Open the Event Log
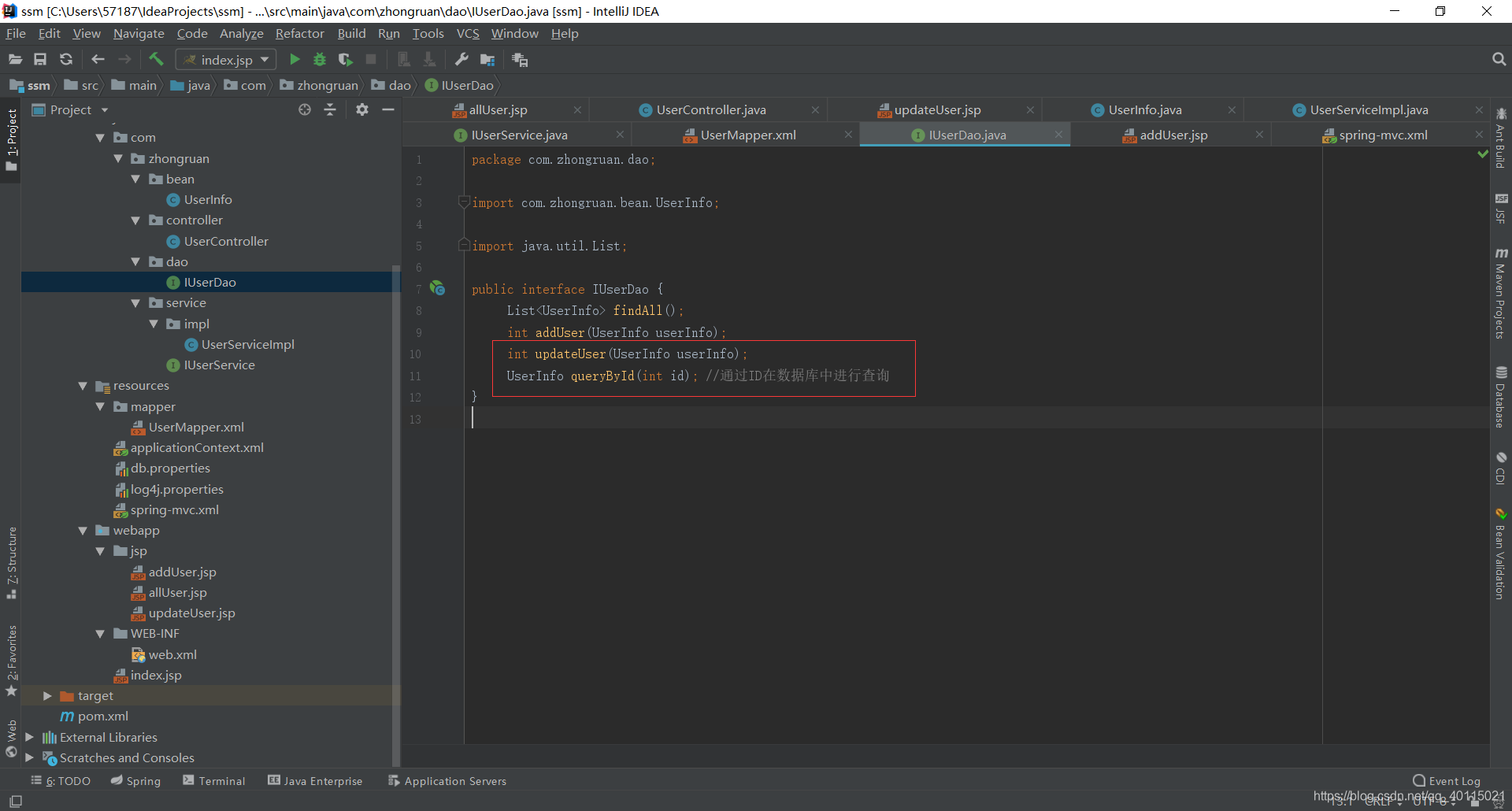 pos(1447,781)
